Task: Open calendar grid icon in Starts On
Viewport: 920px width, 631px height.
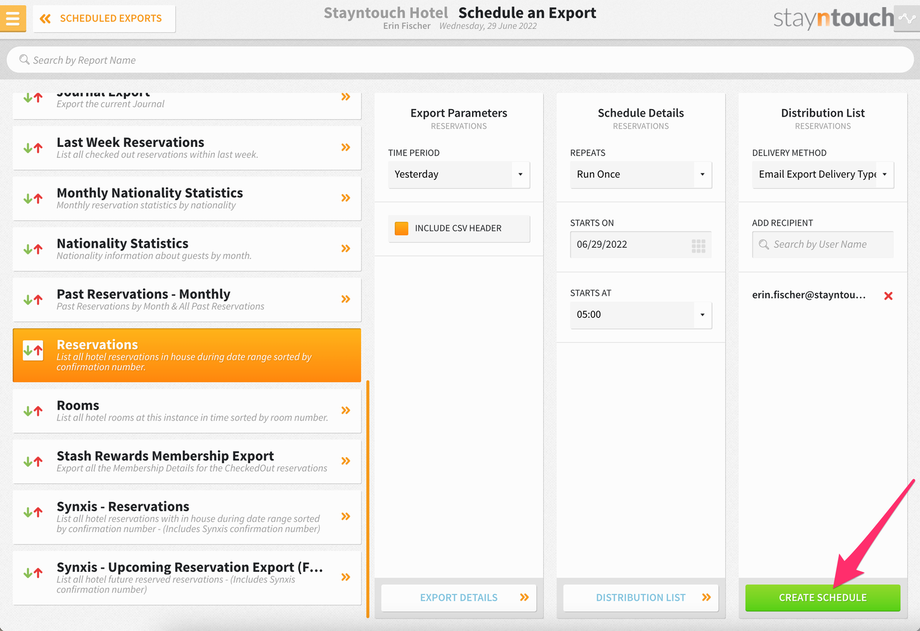Action: [x=698, y=246]
